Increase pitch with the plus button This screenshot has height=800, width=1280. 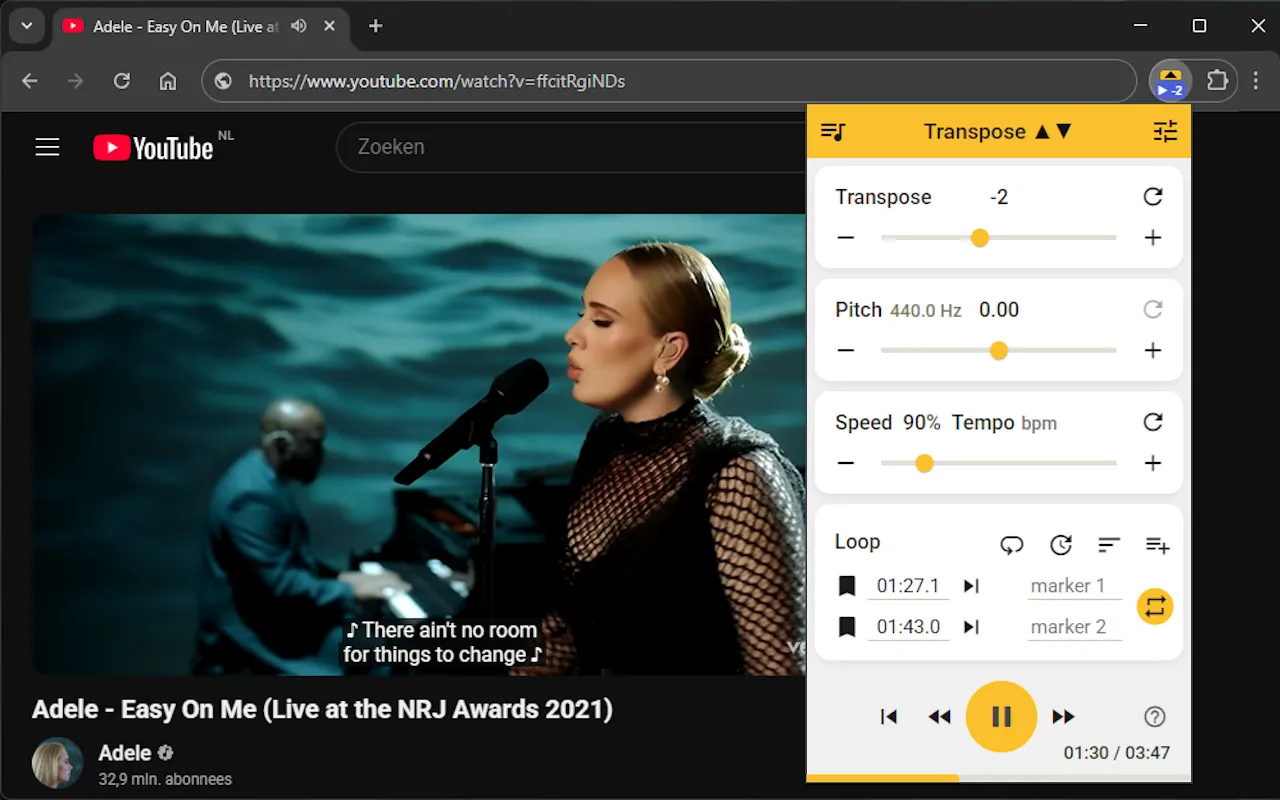[x=1152, y=350]
